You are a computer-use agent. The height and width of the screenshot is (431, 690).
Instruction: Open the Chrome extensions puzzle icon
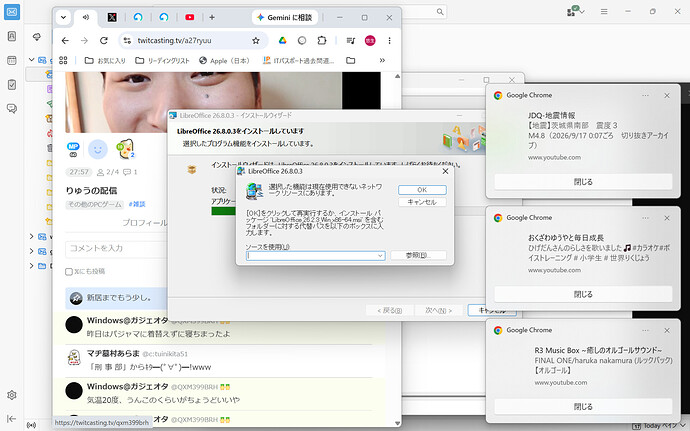[322, 41]
